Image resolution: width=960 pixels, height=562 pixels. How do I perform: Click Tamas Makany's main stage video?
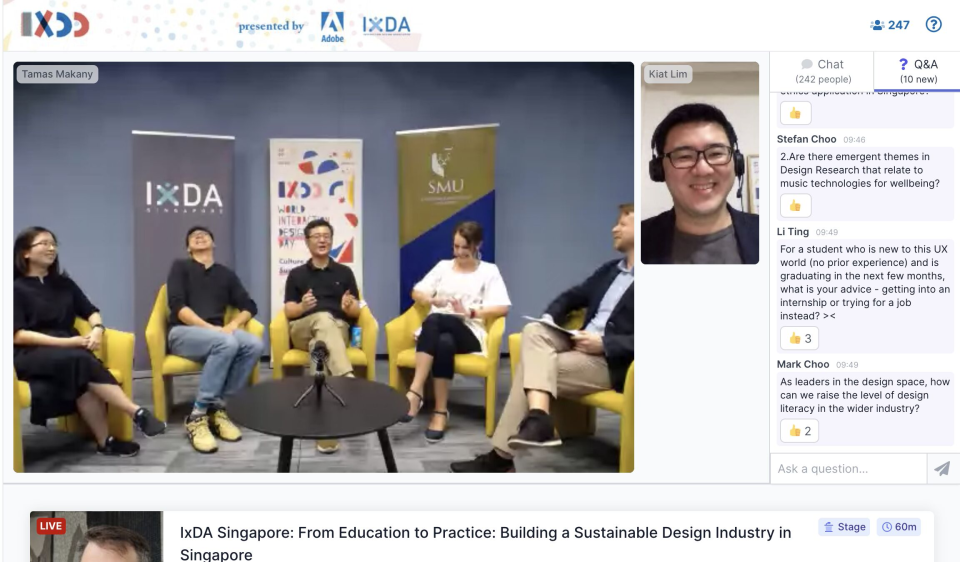tap(323, 267)
